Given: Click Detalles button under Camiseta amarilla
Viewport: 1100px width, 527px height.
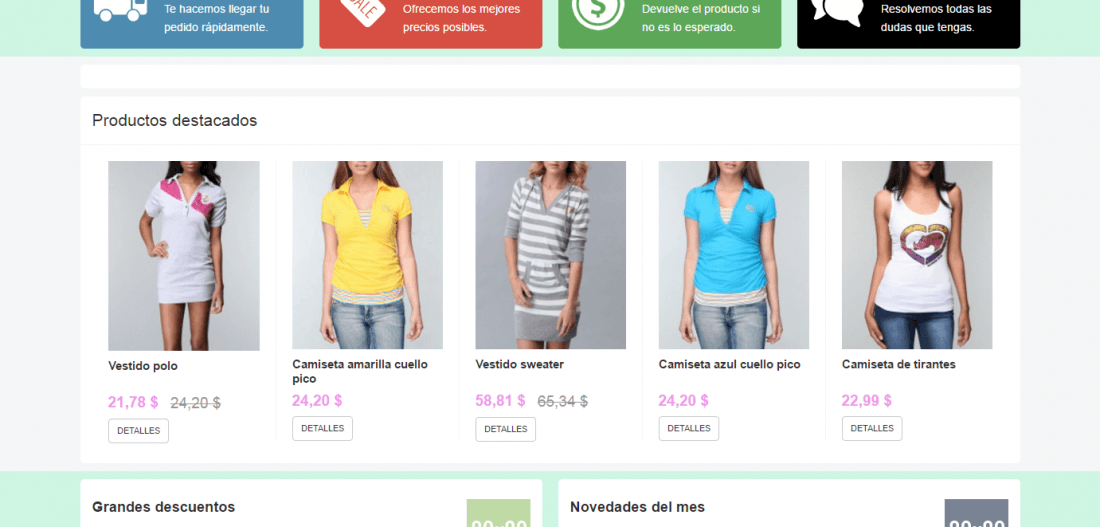Looking at the screenshot, I should click(x=322, y=428).
